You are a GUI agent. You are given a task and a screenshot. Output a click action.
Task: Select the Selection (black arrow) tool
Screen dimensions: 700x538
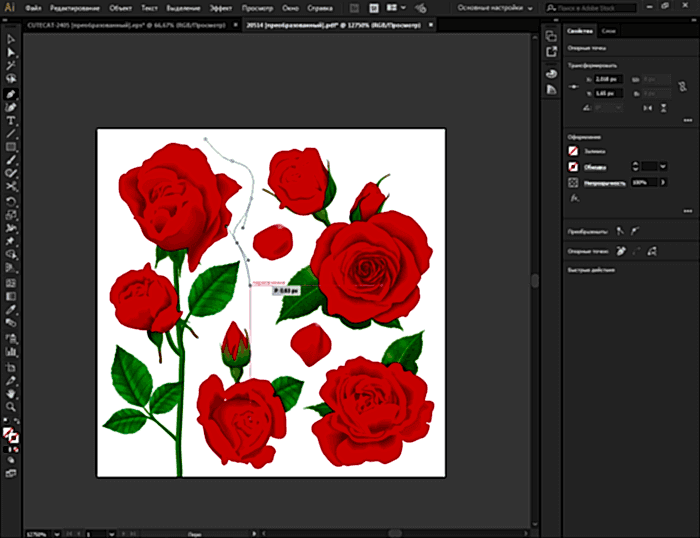[x=11, y=39]
